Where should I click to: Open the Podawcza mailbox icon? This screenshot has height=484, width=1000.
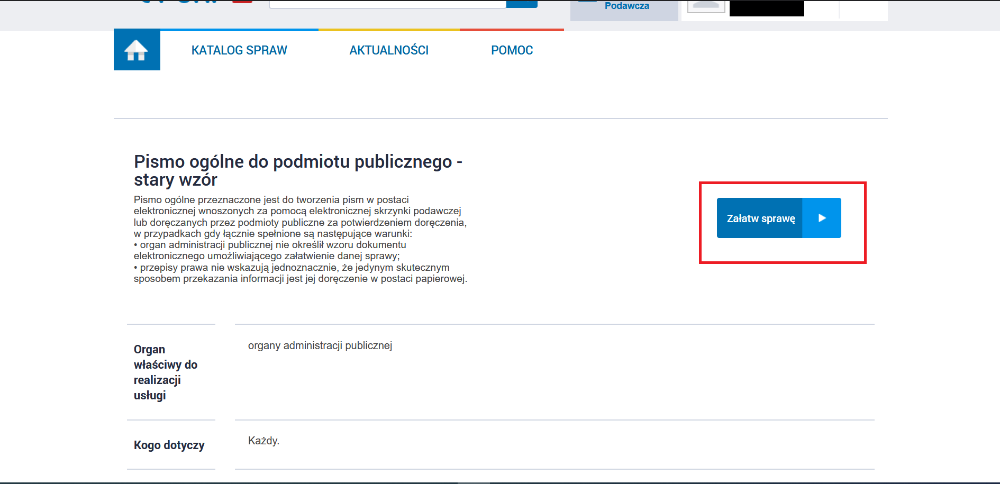[588, 3]
